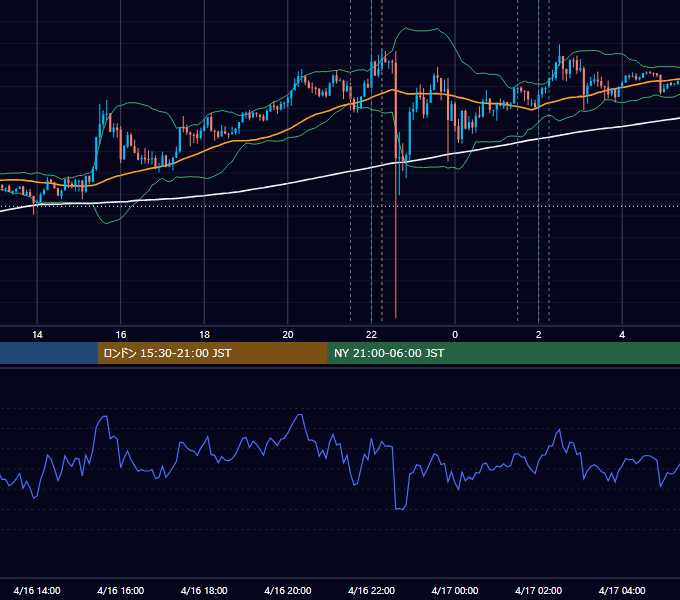This screenshot has height=600, width=680.
Task: Click the price chart time label 0
Action: click(455, 335)
